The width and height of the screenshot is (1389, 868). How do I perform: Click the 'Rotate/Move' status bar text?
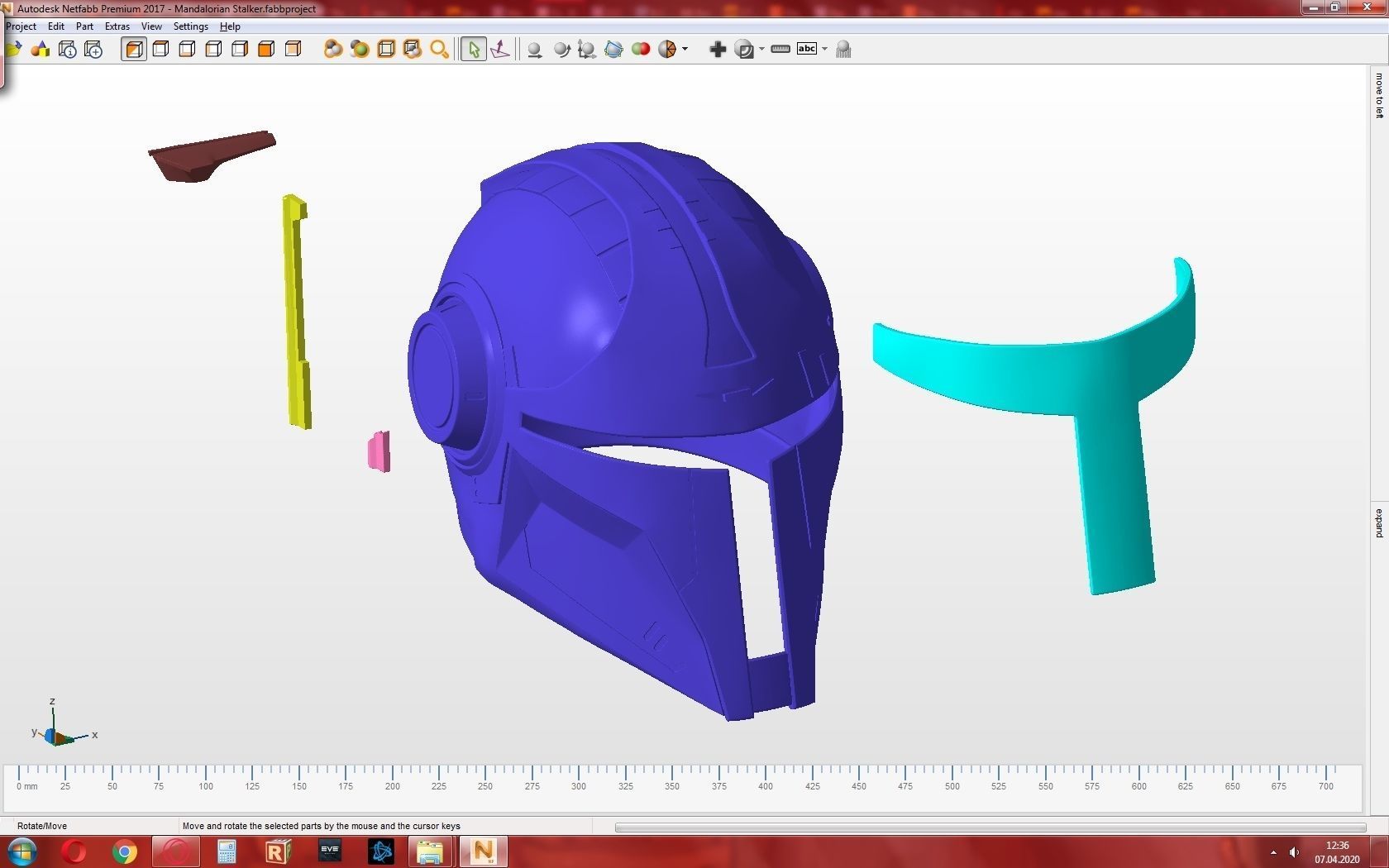click(x=42, y=826)
